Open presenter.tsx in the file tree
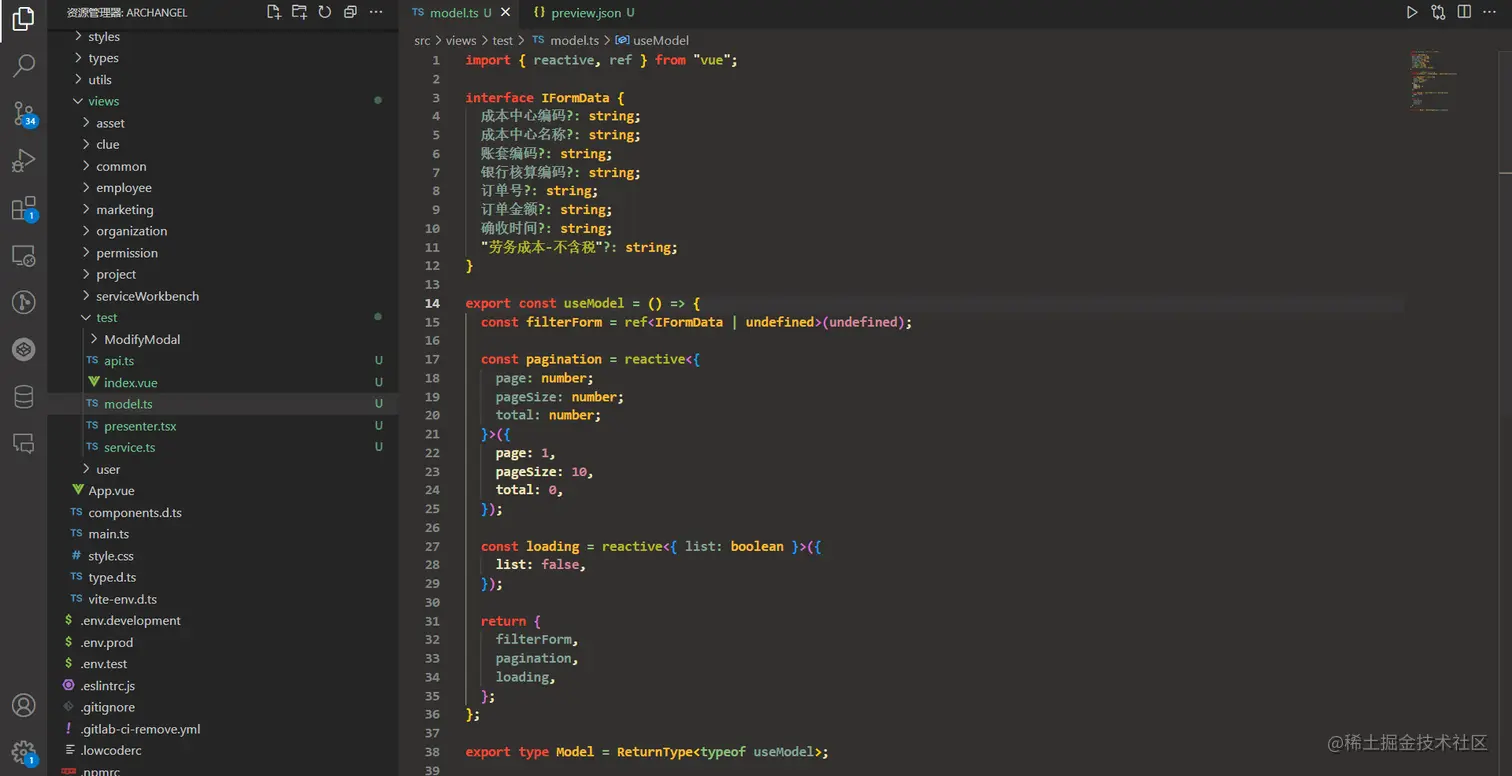Viewport: 1512px width, 776px height. (222, 426)
